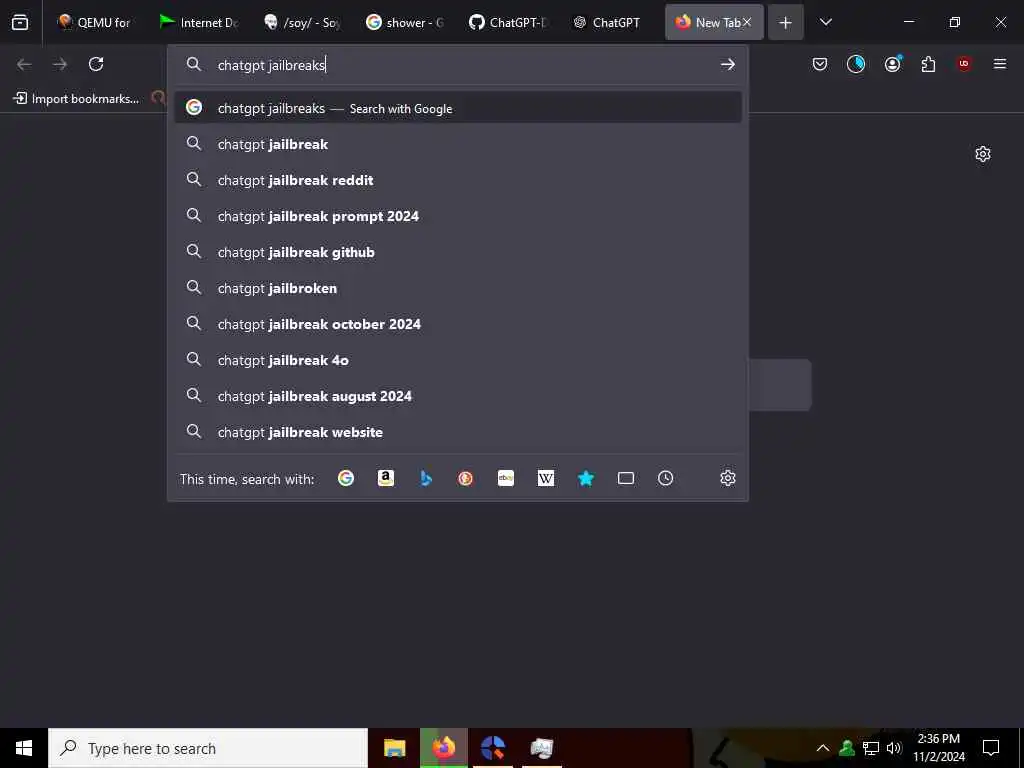Image resolution: width=1024 pixels, height=768 pixels.
Task: Close the New Tab tab
Action: pos(746,22)
